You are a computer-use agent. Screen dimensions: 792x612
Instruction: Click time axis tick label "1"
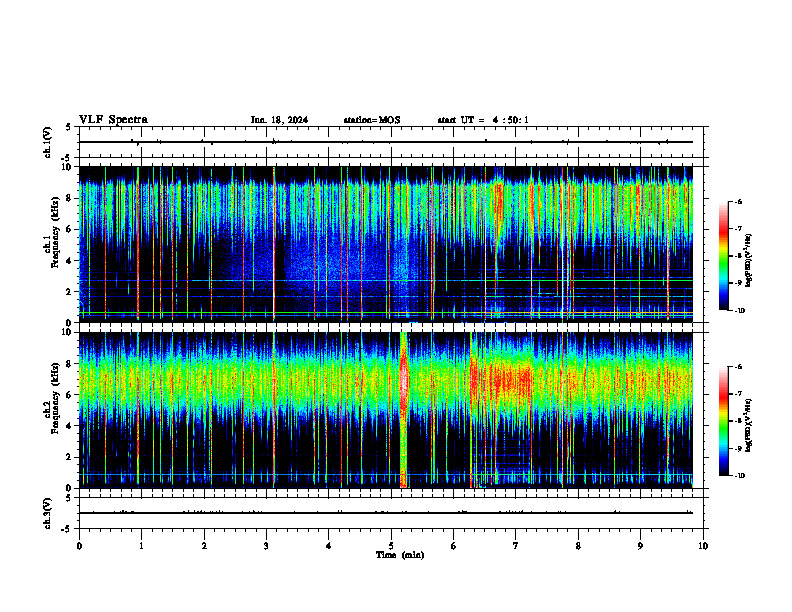141,546
